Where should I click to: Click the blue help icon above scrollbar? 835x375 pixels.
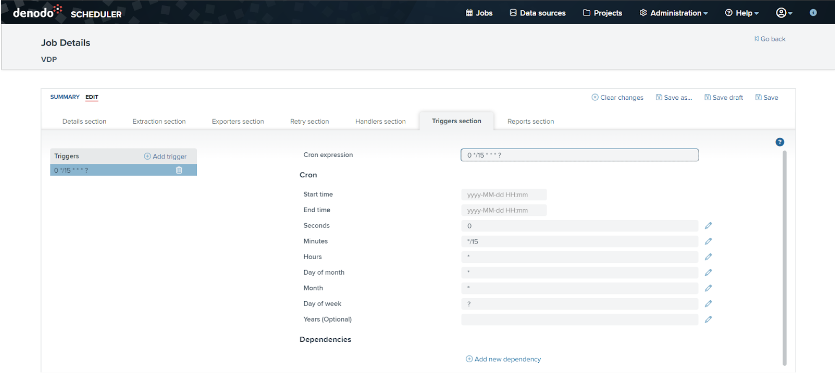[x=780, y=142]
